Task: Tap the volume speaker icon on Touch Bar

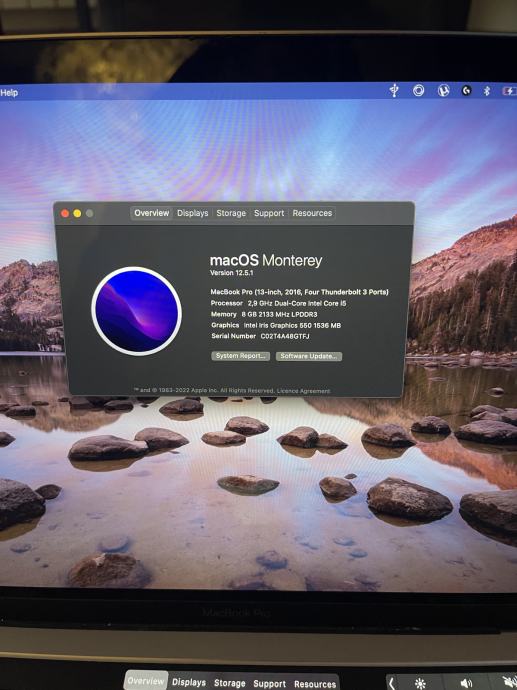Action: pos(466,683)
